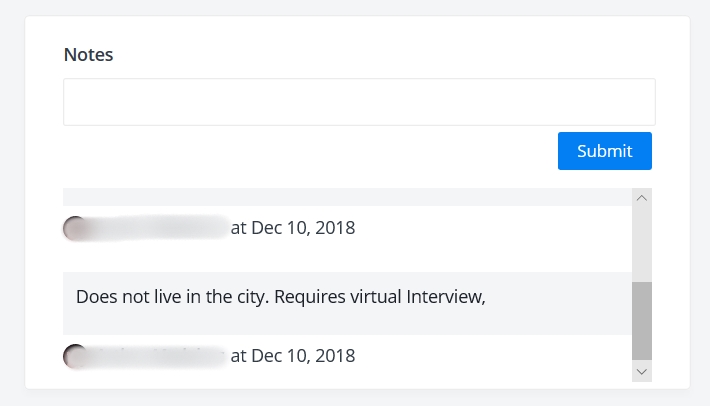712x406 pixels.
Task: Click the scrollbar down arrow in notes list
Action: (x=642, y=371)
